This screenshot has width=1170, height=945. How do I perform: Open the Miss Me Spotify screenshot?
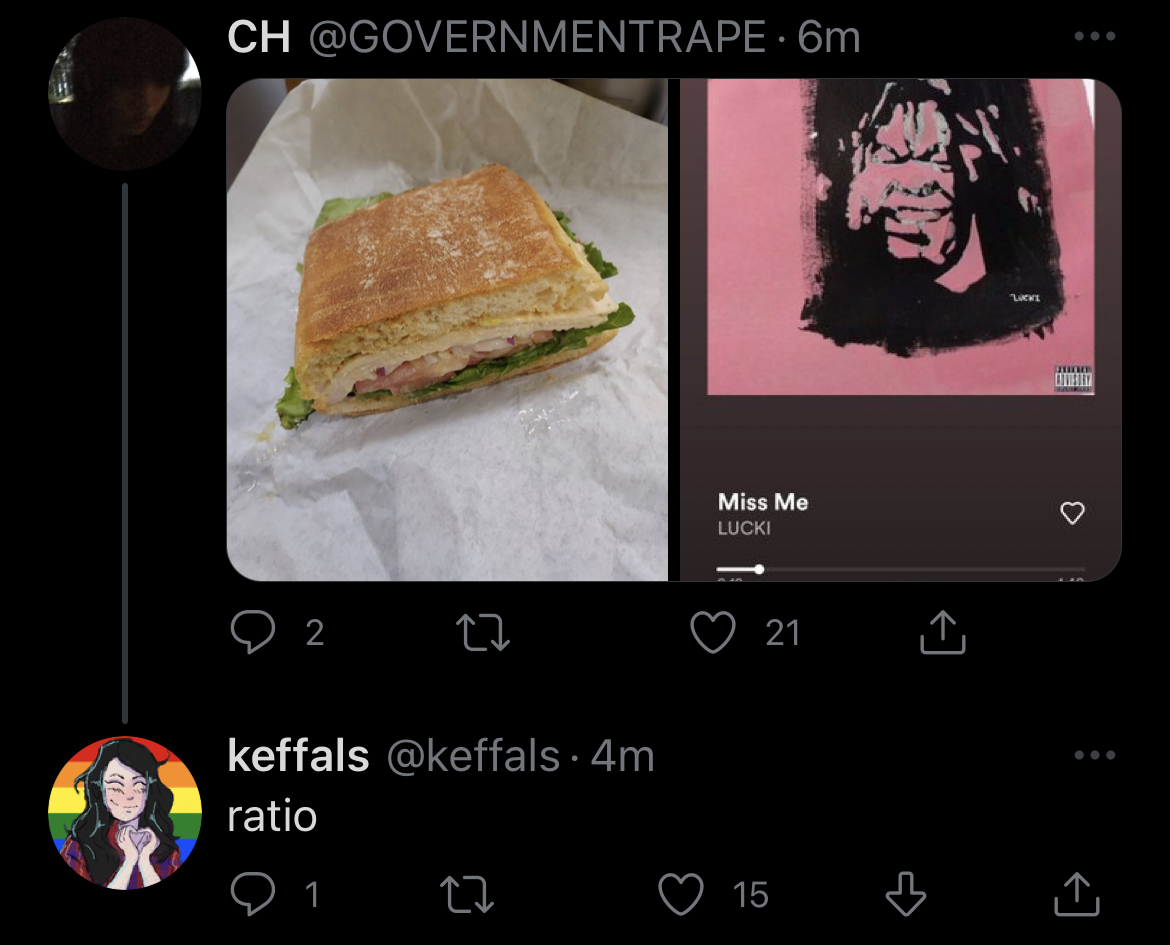901,329
